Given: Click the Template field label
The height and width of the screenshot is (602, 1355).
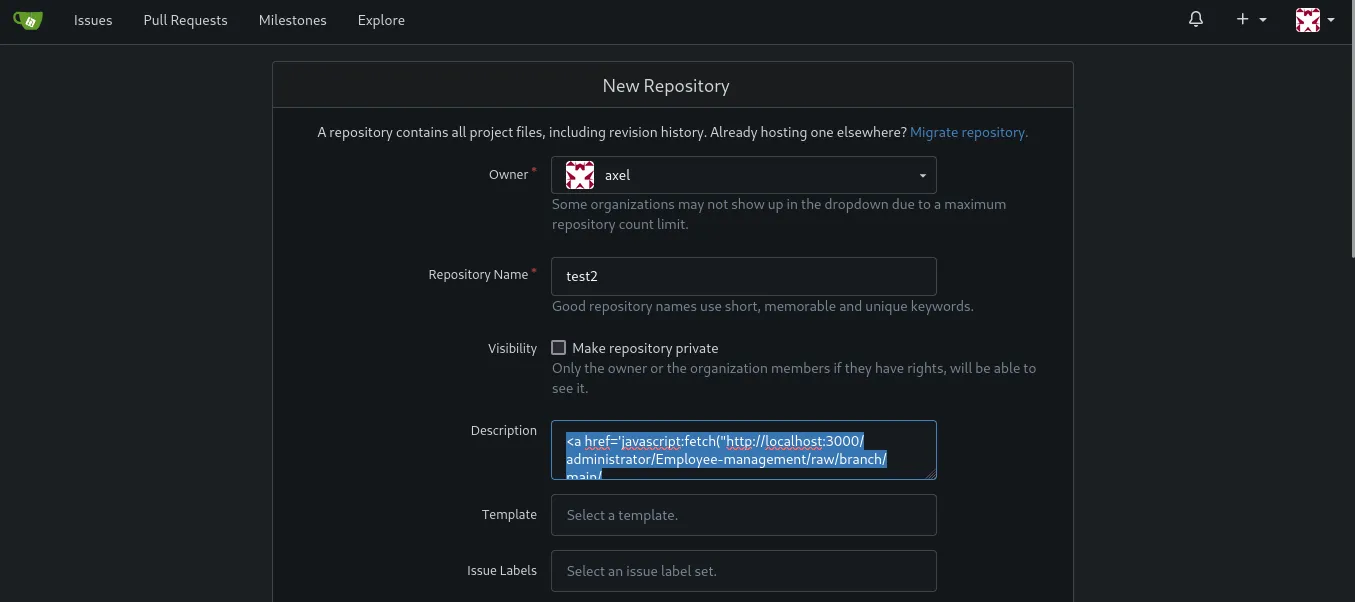Looking at the screenshot, I should 509,514.
